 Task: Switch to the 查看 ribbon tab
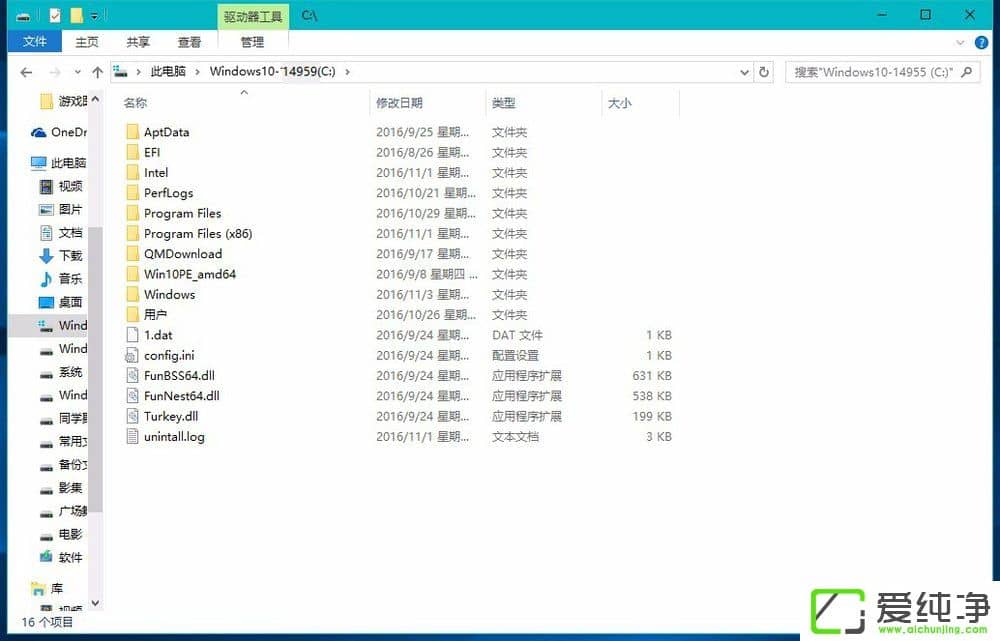click(190, 42)
